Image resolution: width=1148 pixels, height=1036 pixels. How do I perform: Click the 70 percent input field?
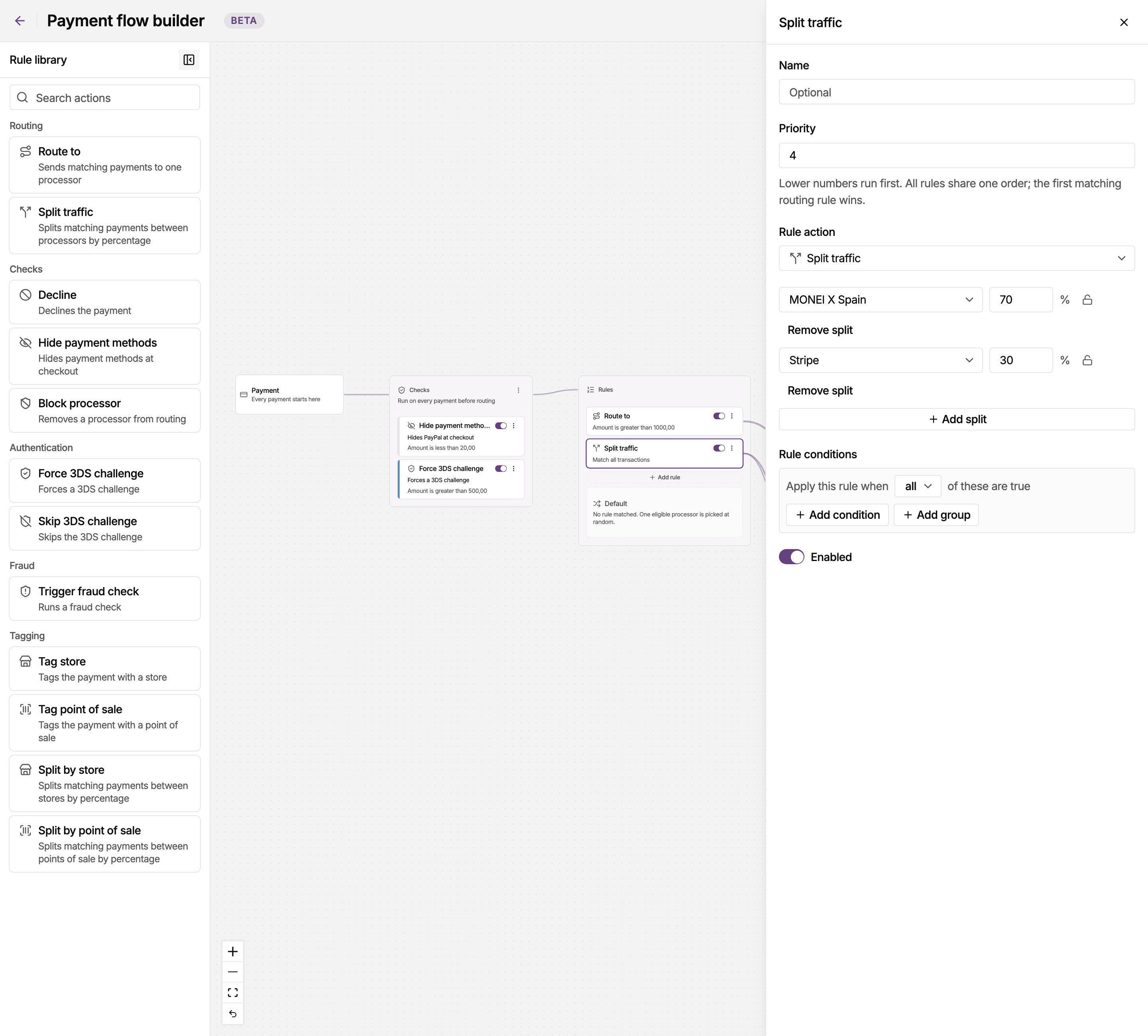tap(1021, 299)
